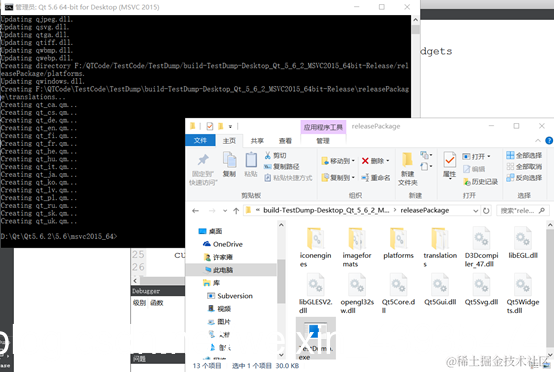Select the translations folder
The image size is (554, 372).
point(440,247)
